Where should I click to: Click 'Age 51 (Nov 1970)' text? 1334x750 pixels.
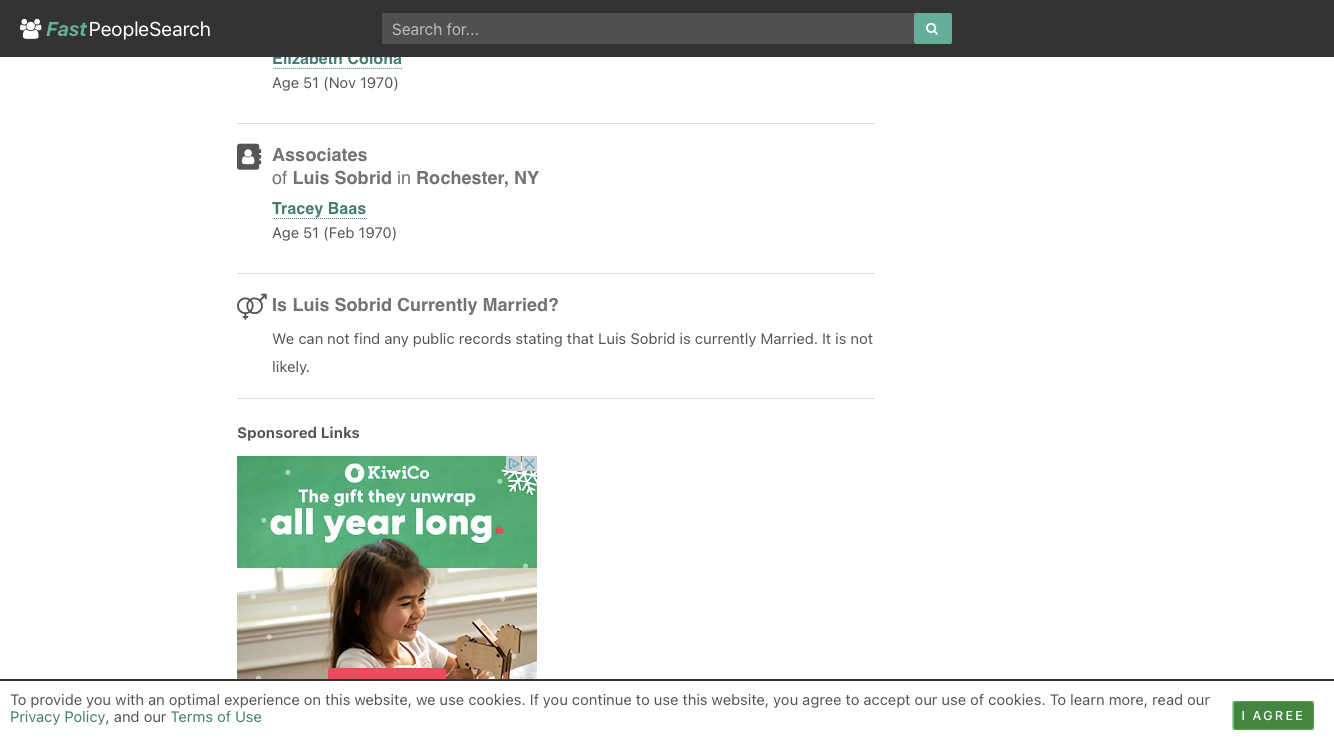tap(335, 83)
